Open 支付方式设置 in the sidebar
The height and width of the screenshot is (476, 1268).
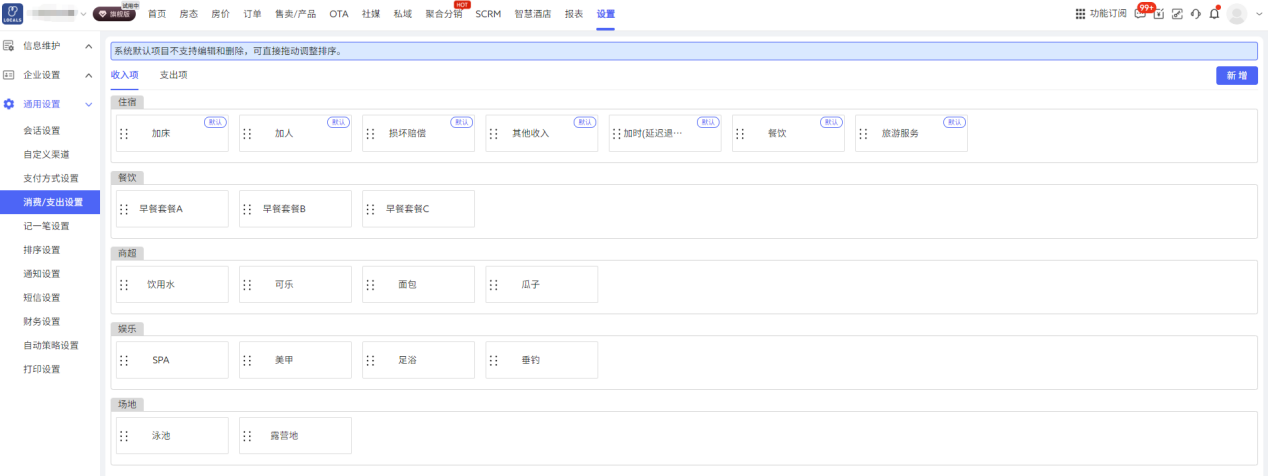point(51,178)
